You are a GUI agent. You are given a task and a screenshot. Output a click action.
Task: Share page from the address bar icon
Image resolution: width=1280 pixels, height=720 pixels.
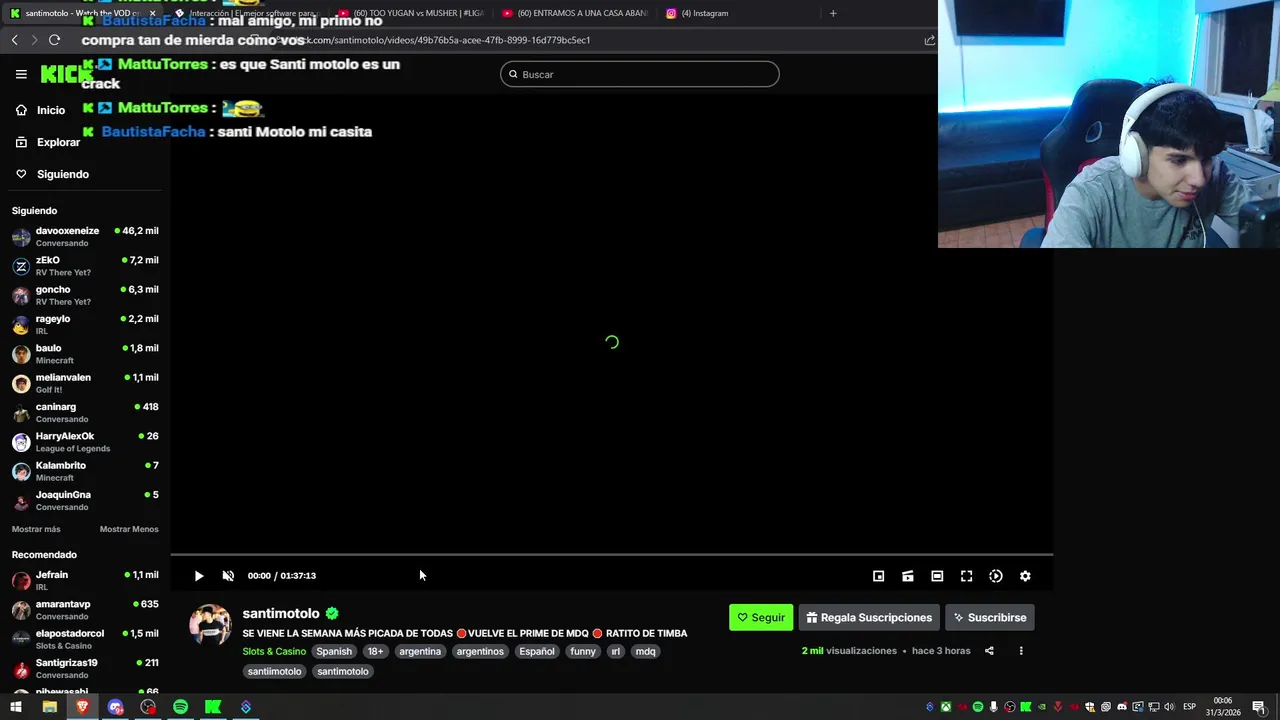point(929,40)
